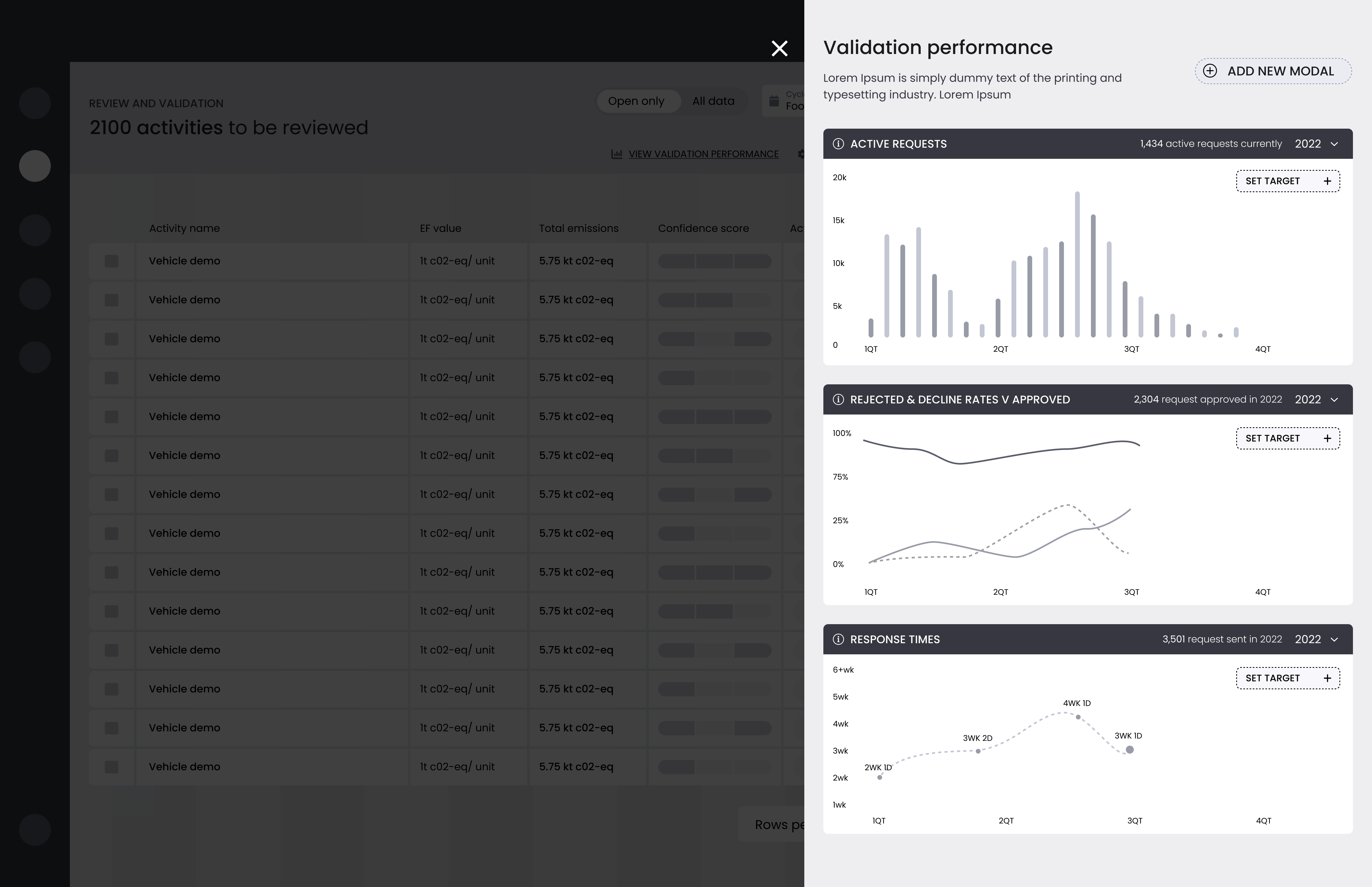Sort by the Confidence score column header
1372x887 pixels.
coord(703,228)
